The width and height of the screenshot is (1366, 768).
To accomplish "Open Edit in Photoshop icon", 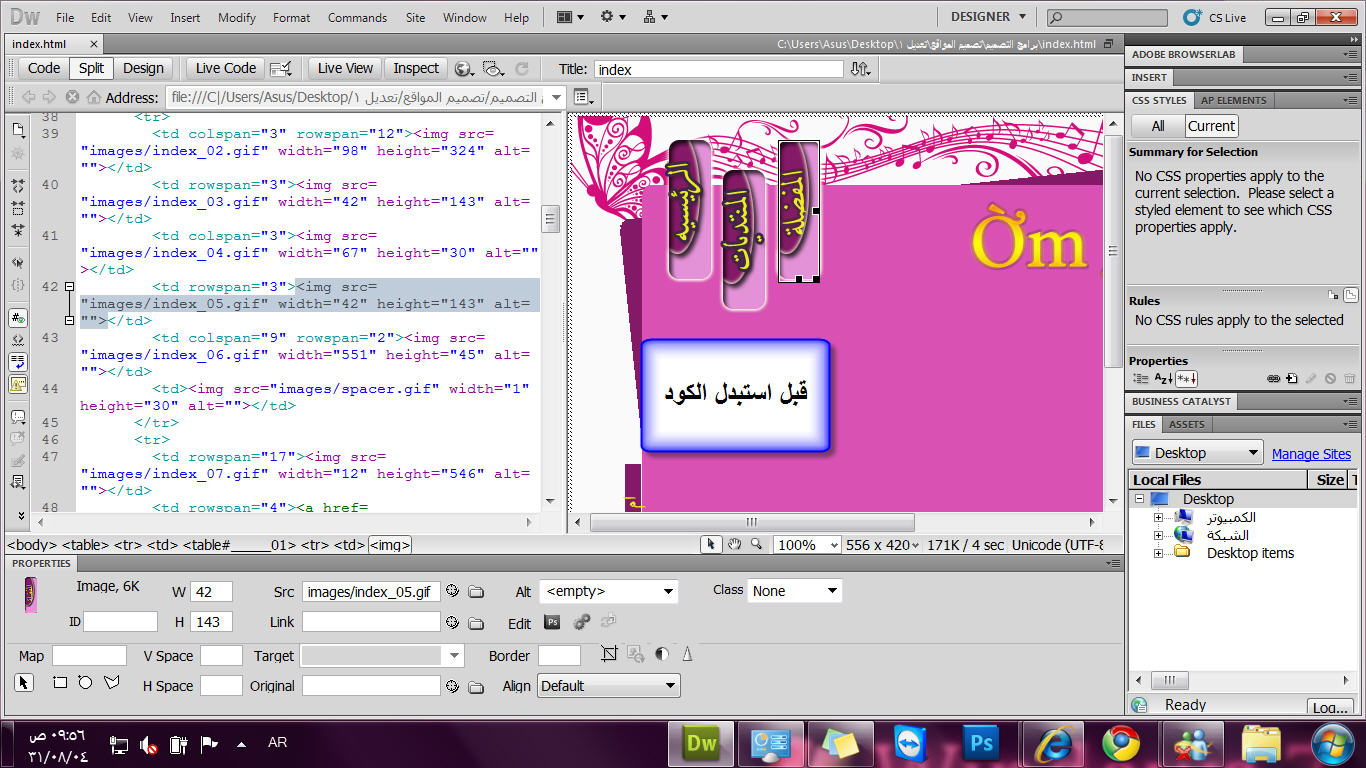I will [x=552, y=622].
